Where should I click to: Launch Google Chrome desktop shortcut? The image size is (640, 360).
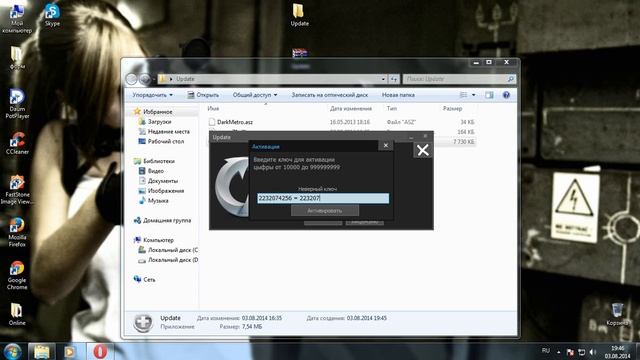[17, 275]
